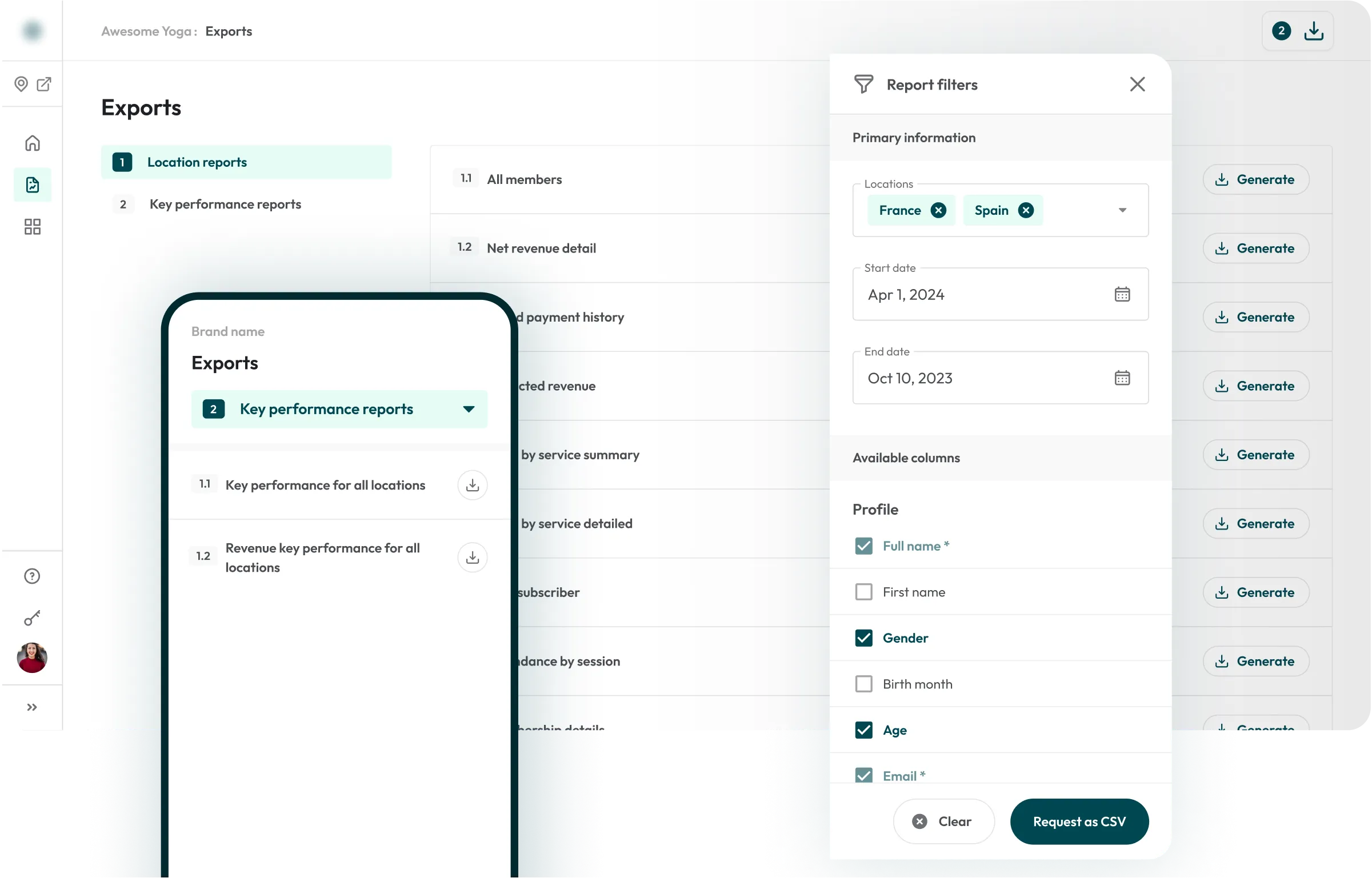This screenshot has width=1372, height=878.
Task: Click the location pin icon at top left
Action: click(x=21, y=84)
